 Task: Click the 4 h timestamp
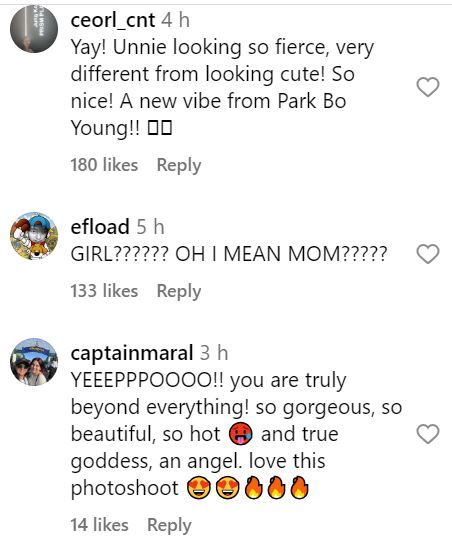tap(175, 20)
